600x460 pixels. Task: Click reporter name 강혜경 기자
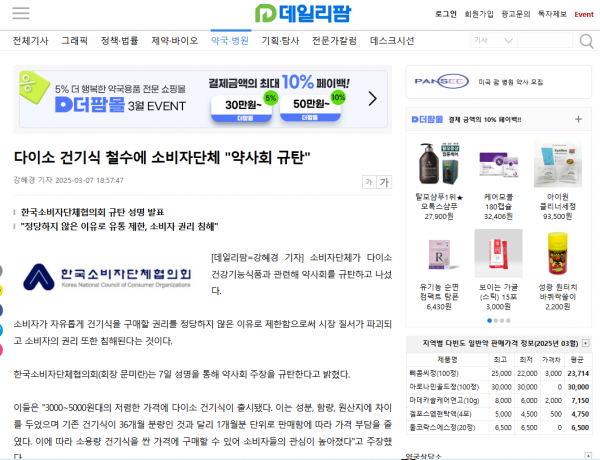click(x=33, y=180)
